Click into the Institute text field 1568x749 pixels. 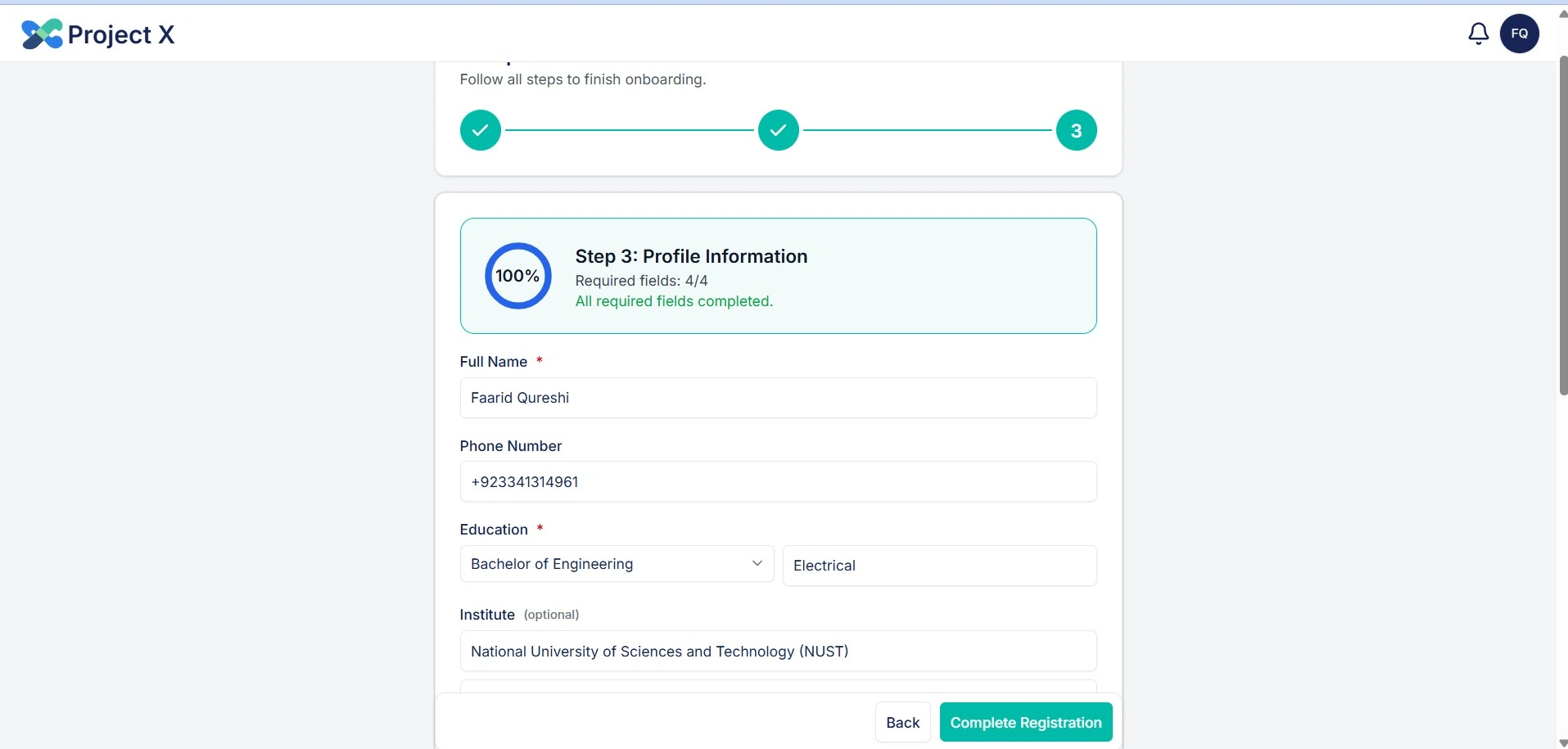coord(778,652)
